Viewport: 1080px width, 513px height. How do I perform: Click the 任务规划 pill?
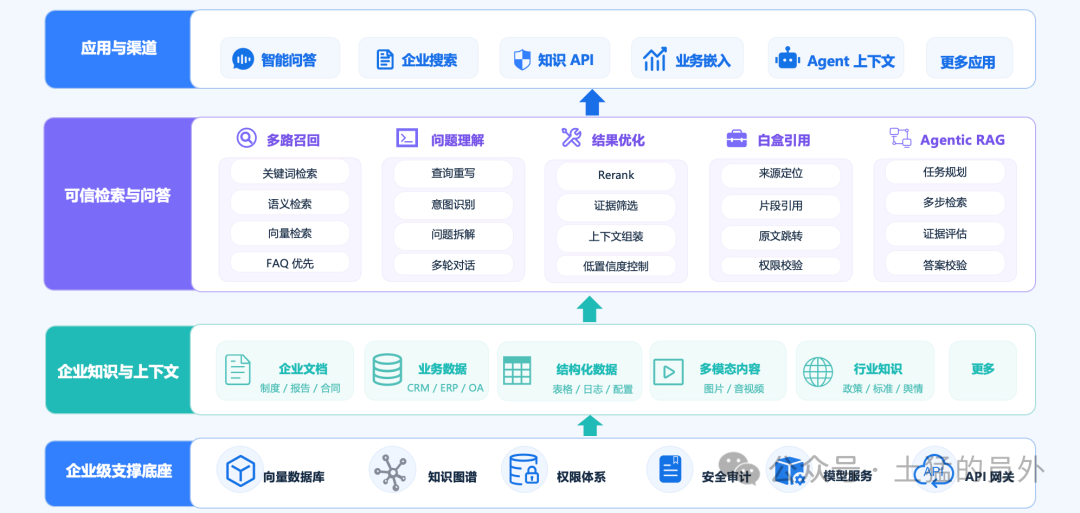(x=945, y=172)
